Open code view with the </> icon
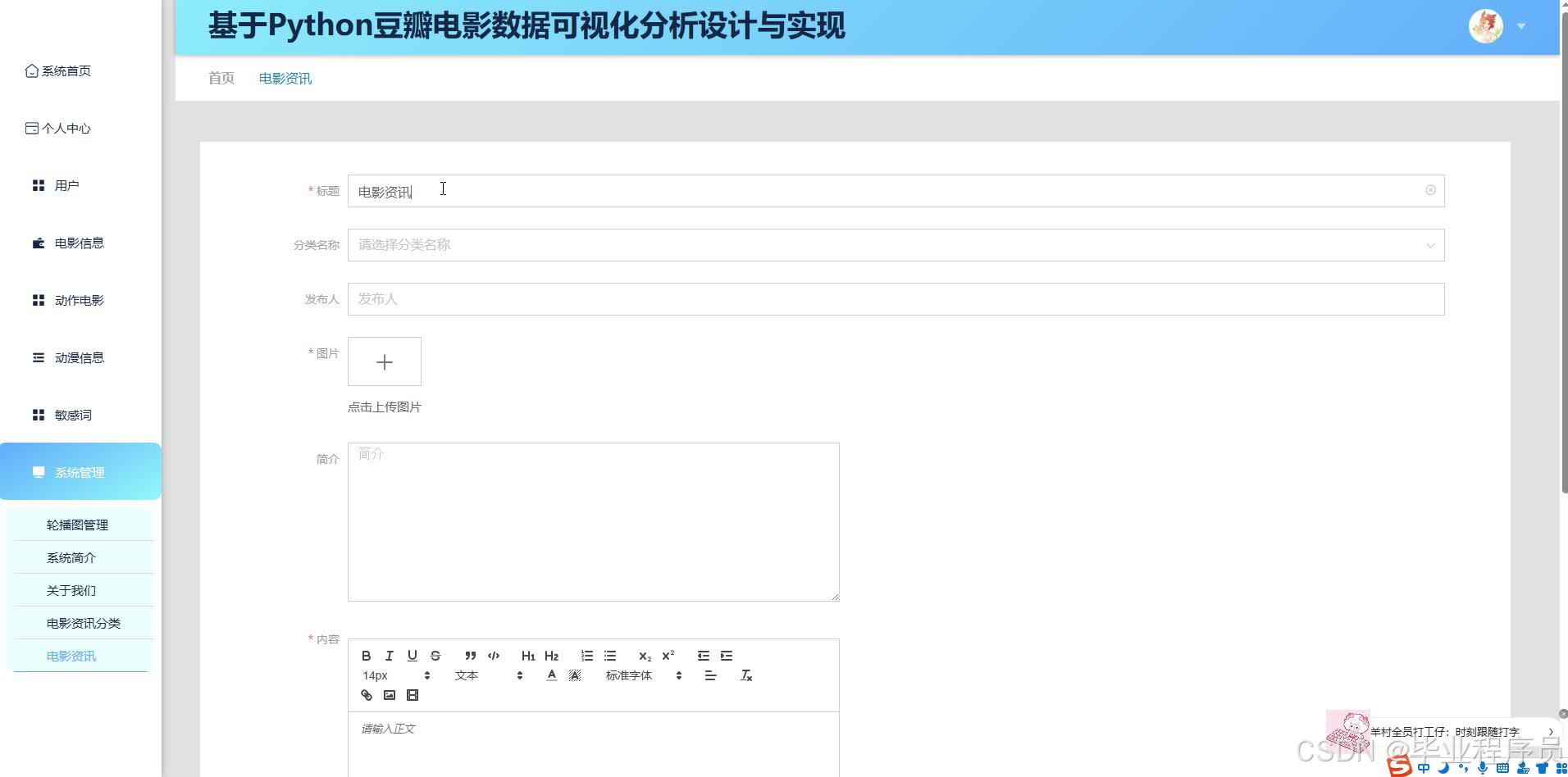The height and width of the screenshot is (777, 1568). [494, 656]
